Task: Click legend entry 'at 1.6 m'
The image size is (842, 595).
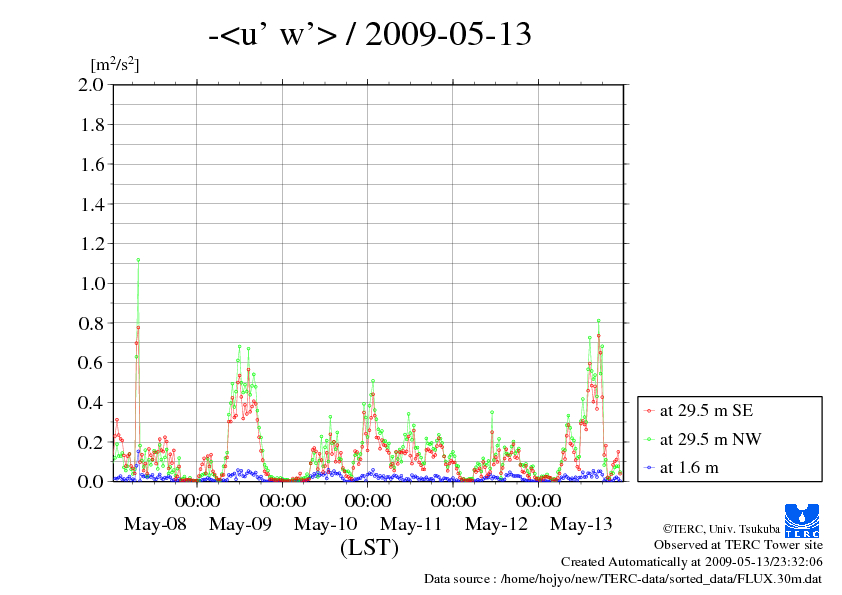Action: pos(689,468)
